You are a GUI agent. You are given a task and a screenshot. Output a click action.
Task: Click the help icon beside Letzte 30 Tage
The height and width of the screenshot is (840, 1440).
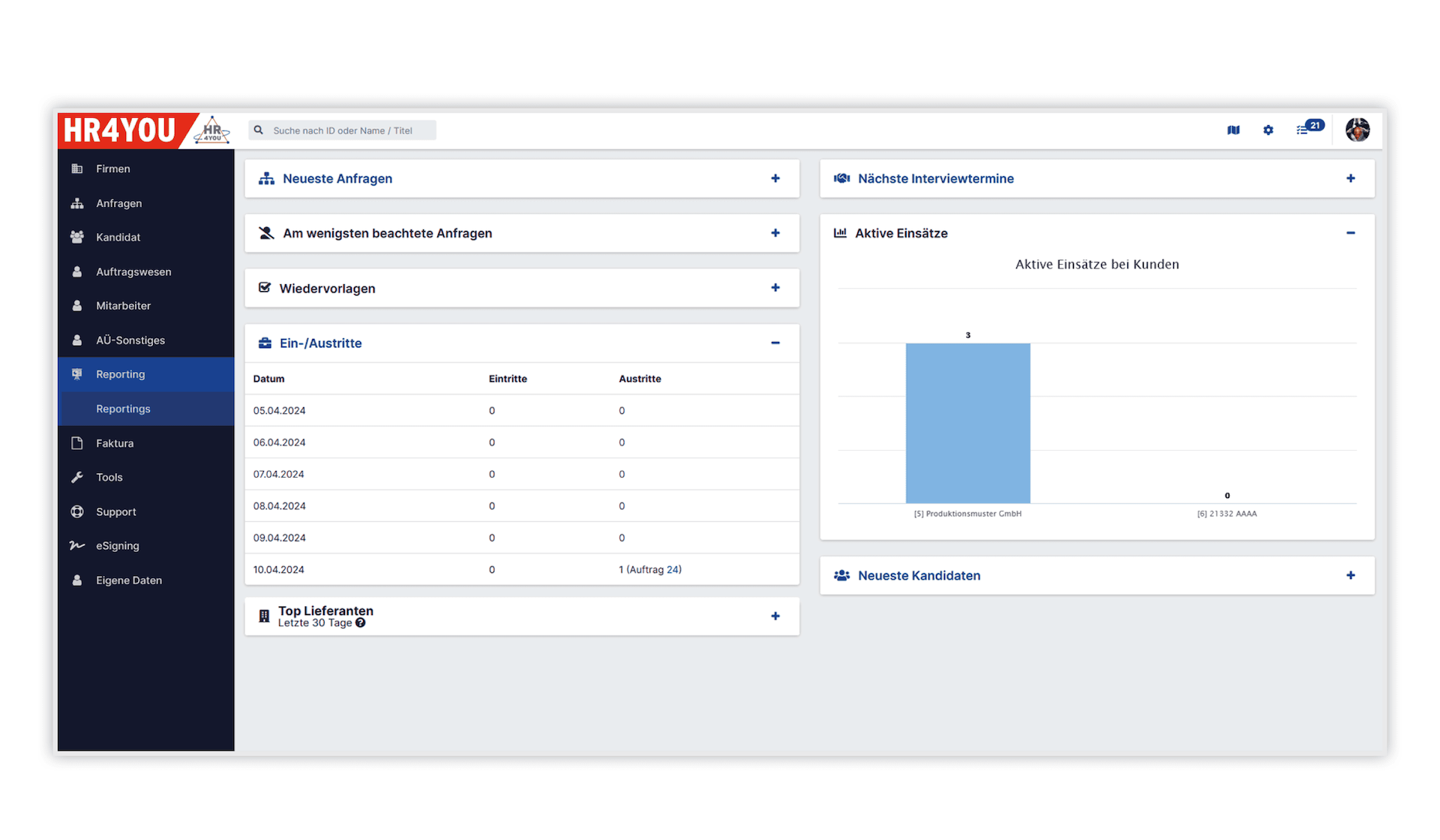tap(361, 623)
